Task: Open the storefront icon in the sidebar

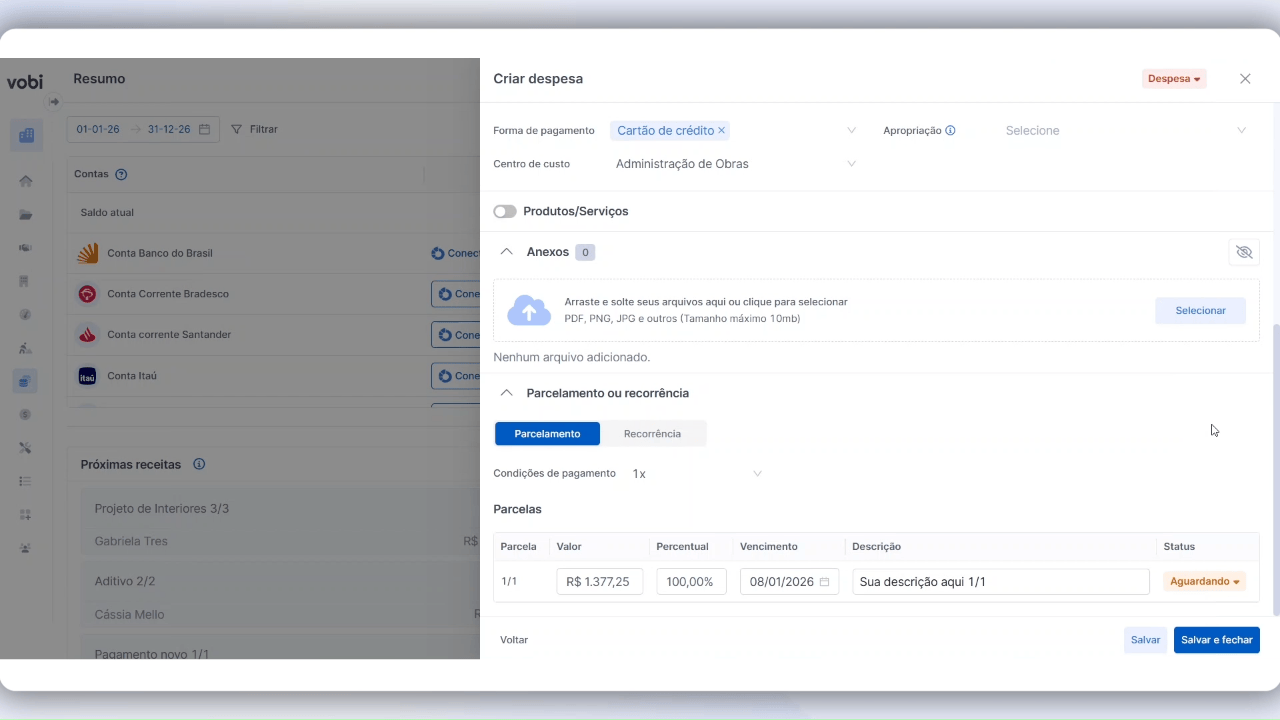Action: tap(26, 281)
